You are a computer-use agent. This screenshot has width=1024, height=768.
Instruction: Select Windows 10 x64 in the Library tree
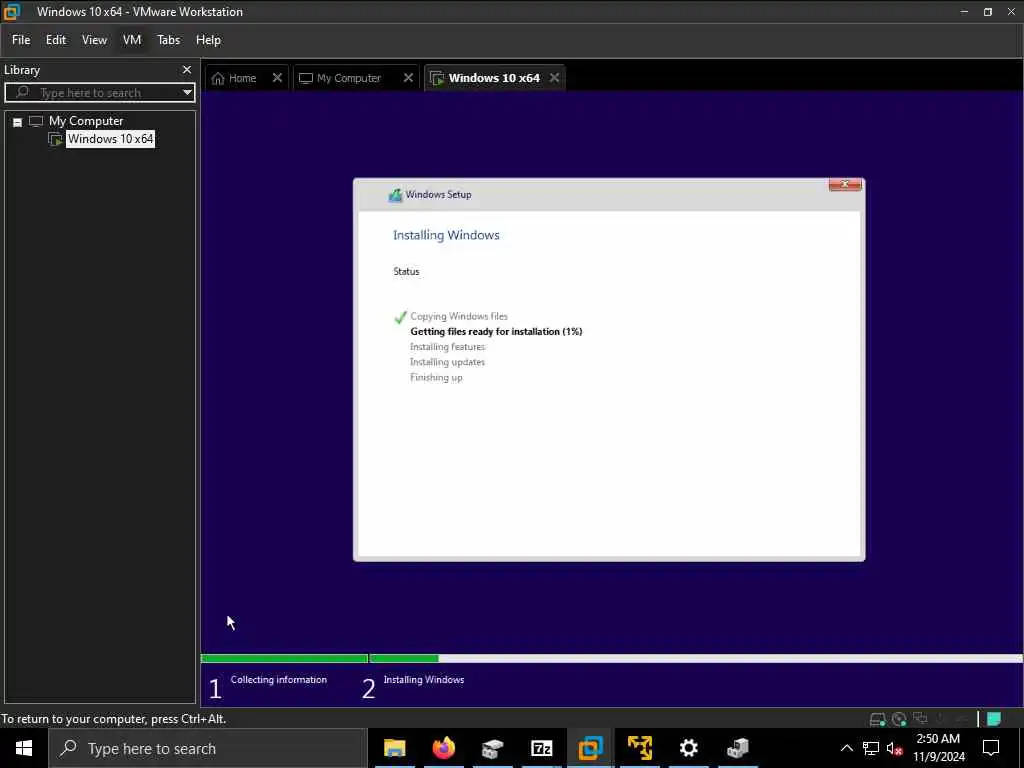(x=110, y=139)
